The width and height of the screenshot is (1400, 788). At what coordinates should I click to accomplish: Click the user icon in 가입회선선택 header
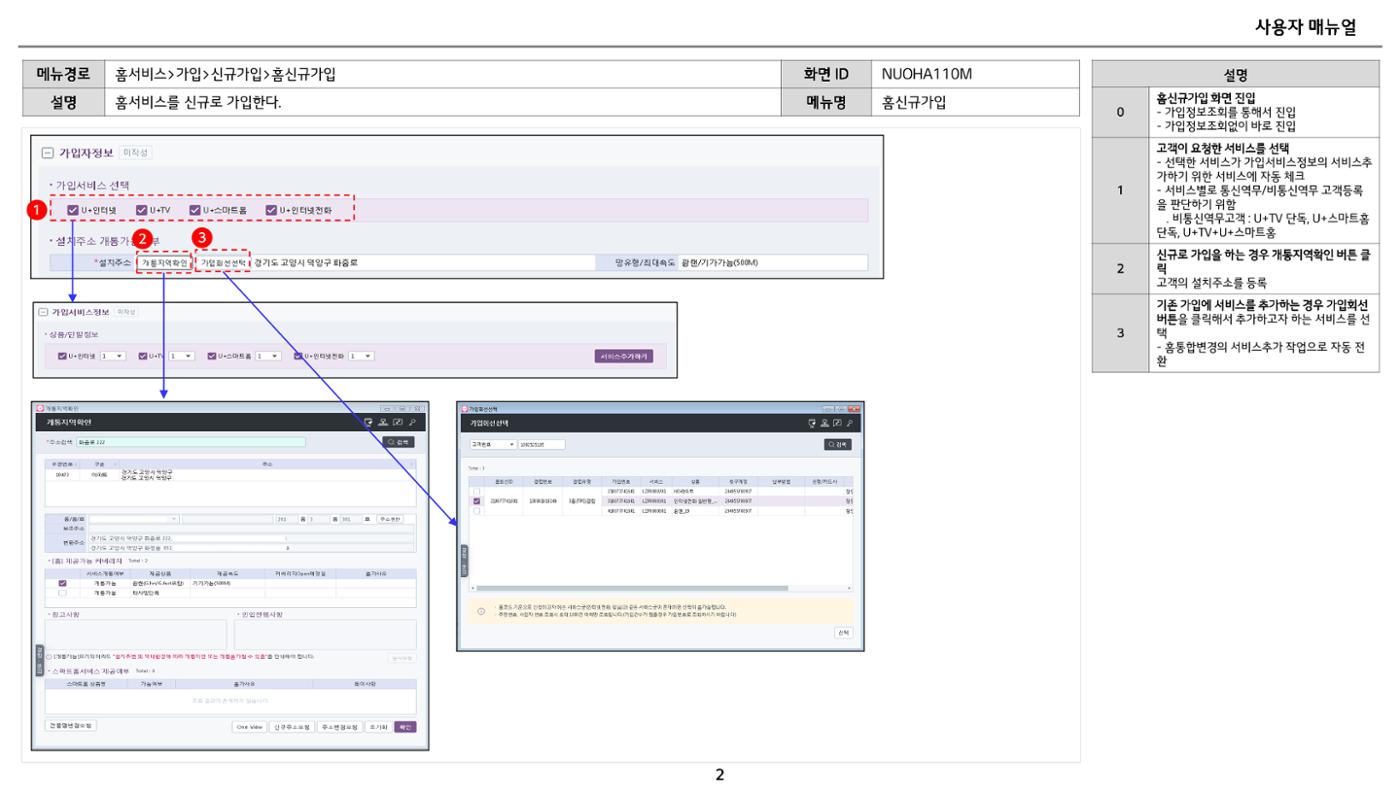pos(825,423)
